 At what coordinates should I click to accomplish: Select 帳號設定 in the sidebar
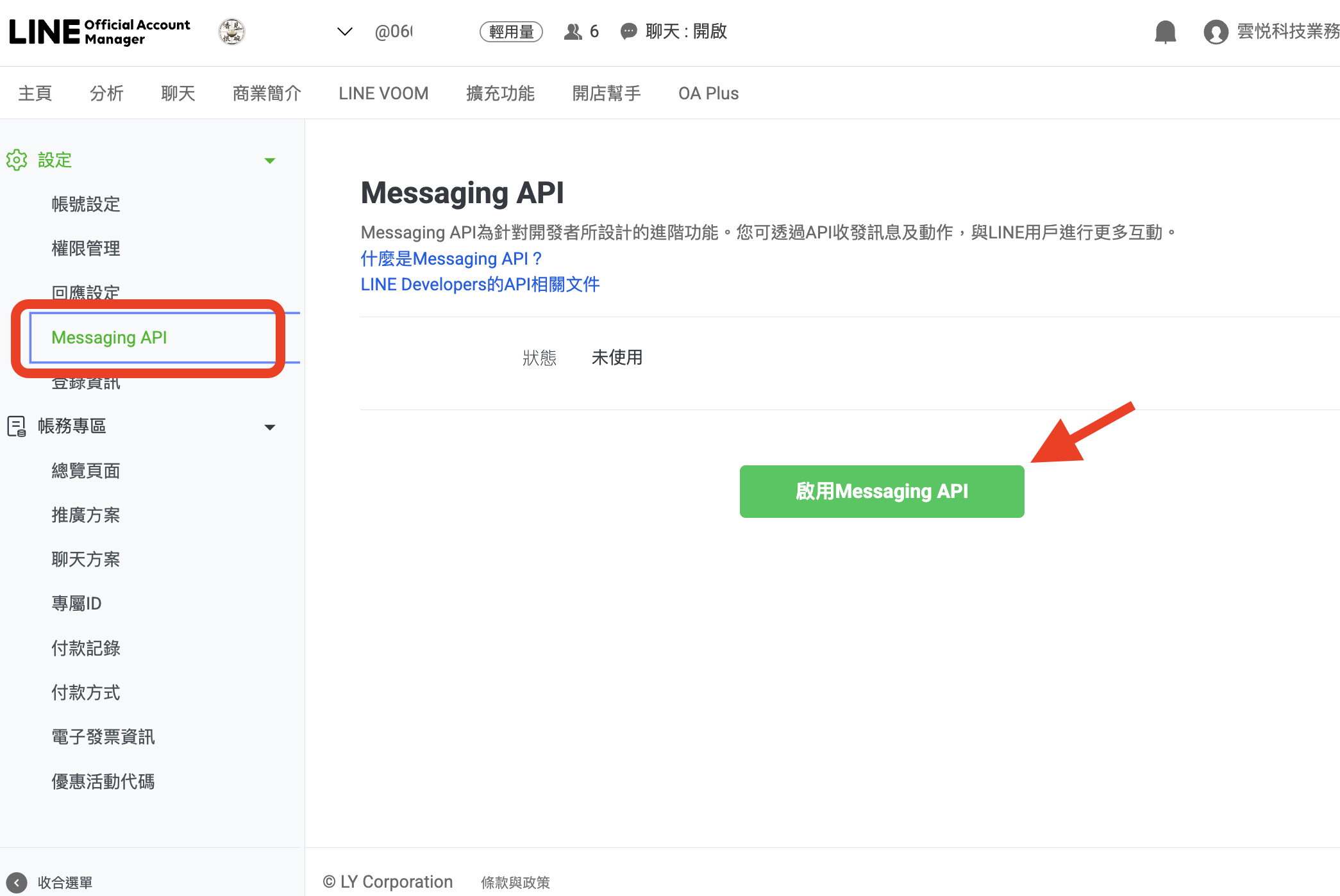pos(86,204)
